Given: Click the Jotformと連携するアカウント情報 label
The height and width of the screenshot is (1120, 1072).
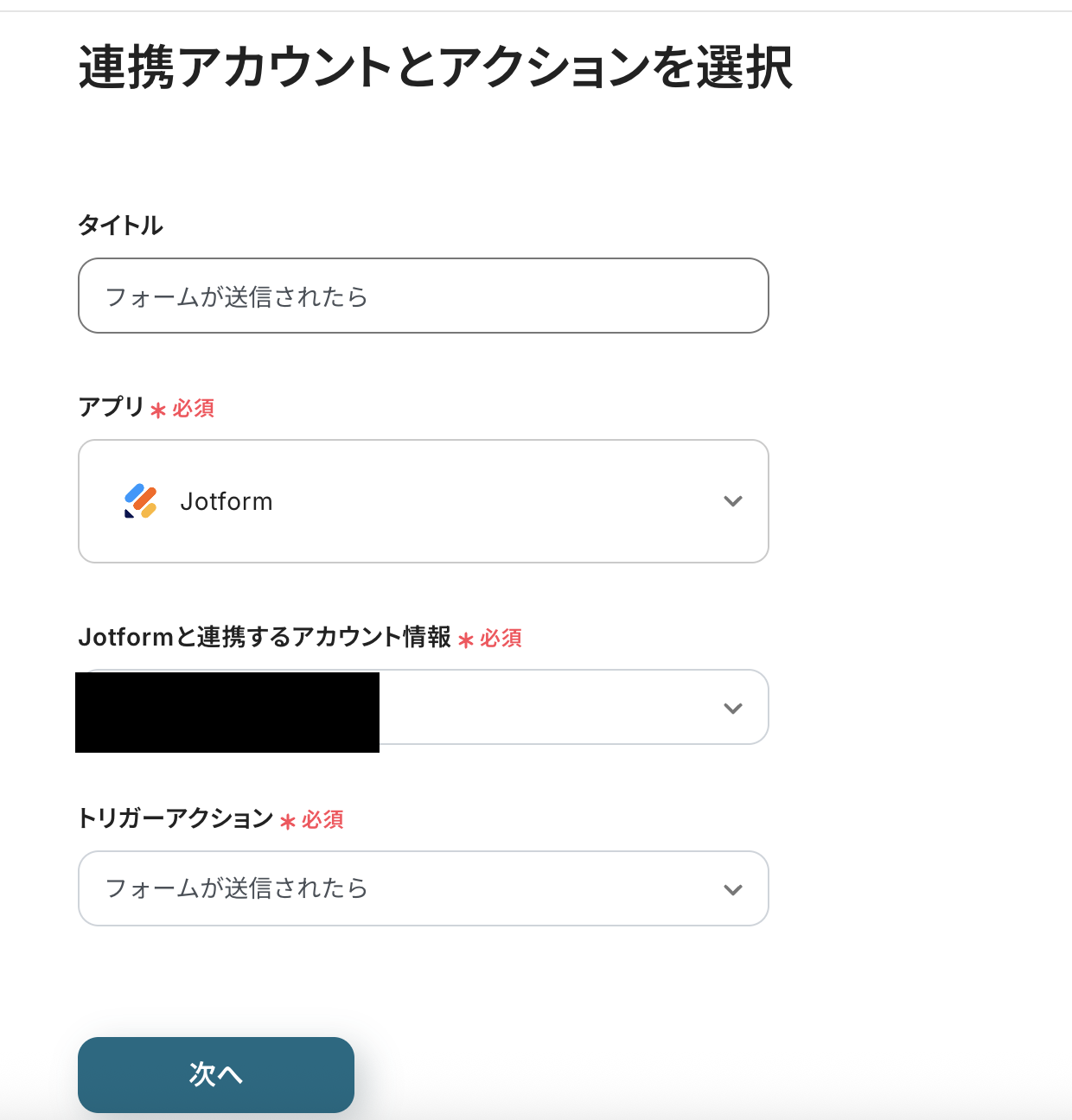Looking at the screenshot, I should tap(265, 637).
